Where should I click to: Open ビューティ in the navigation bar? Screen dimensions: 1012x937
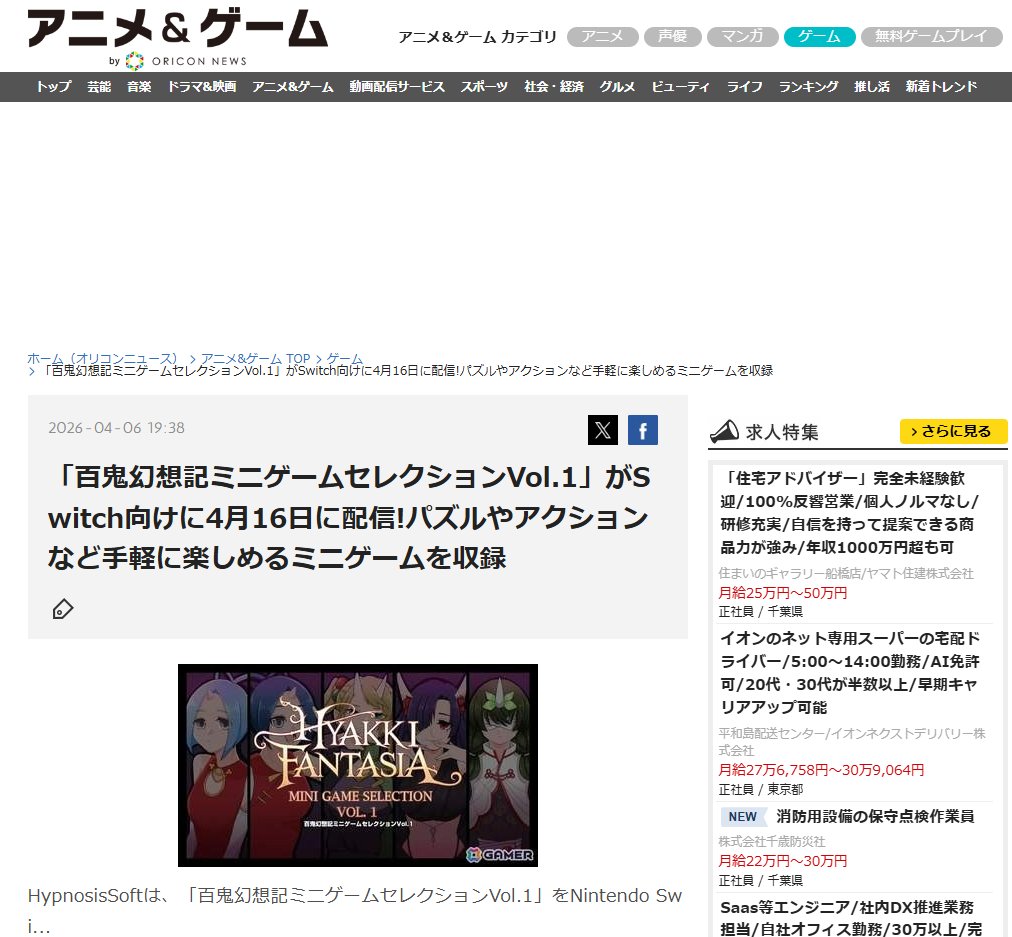[680, 86]
